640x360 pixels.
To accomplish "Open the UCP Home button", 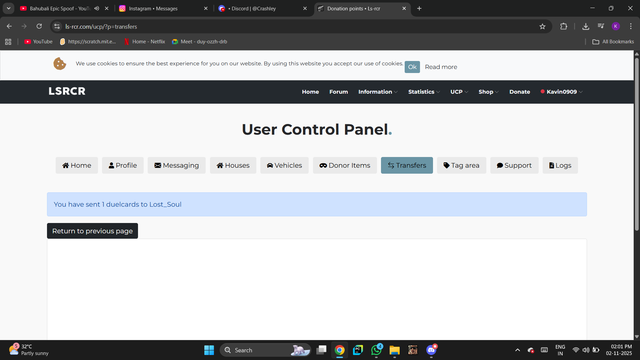I will click(77, 165).
